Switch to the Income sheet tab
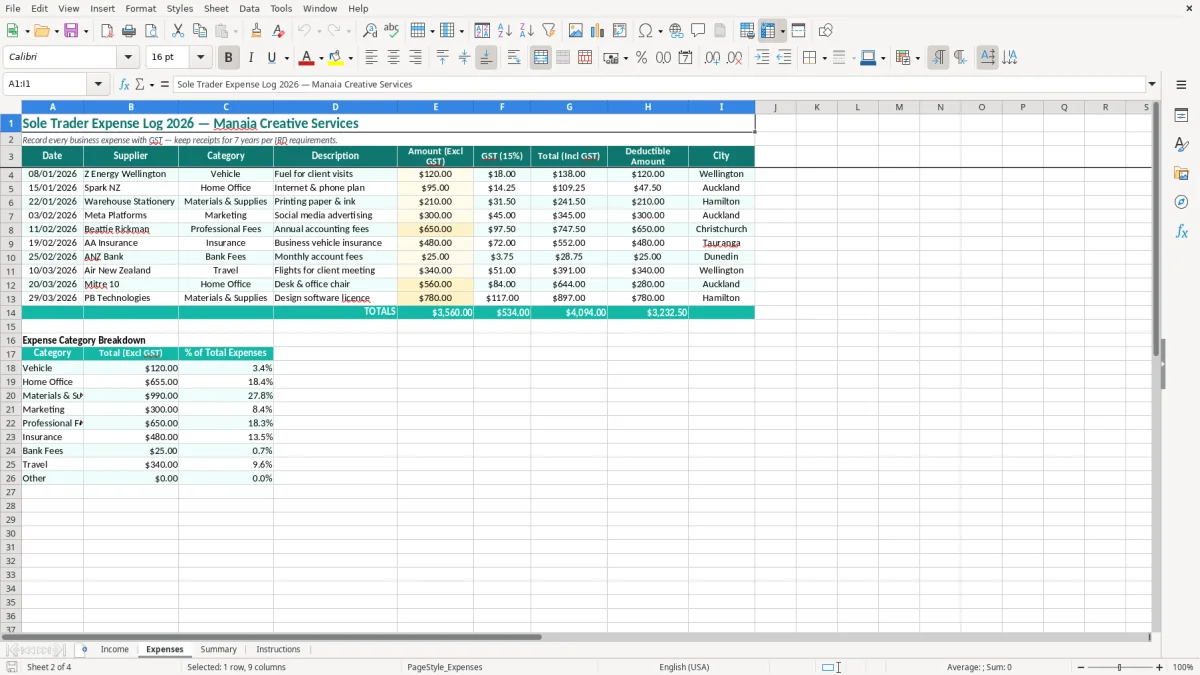Screen dimensions: 1200x675 [x=115, y=650]
